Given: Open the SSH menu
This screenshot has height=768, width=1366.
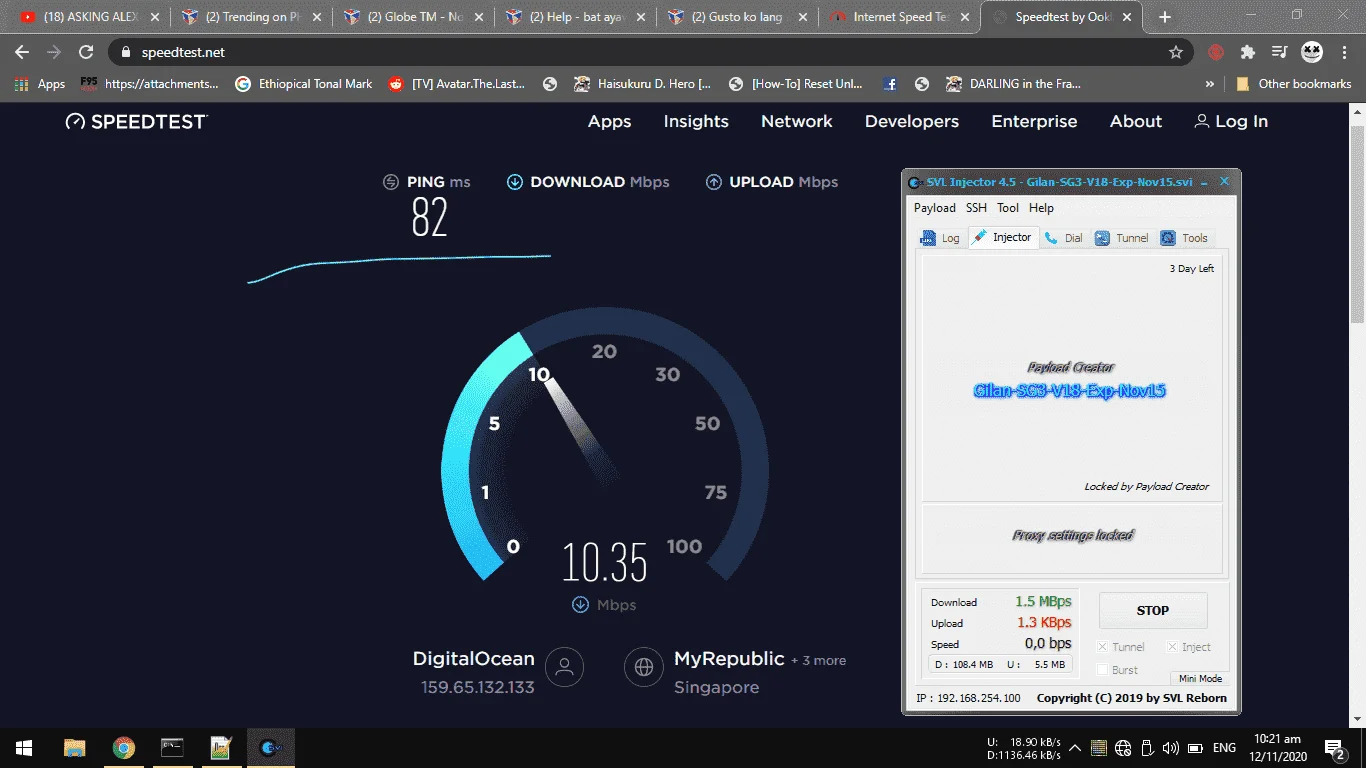Looking at the screenshot, I should pos(976,208).
